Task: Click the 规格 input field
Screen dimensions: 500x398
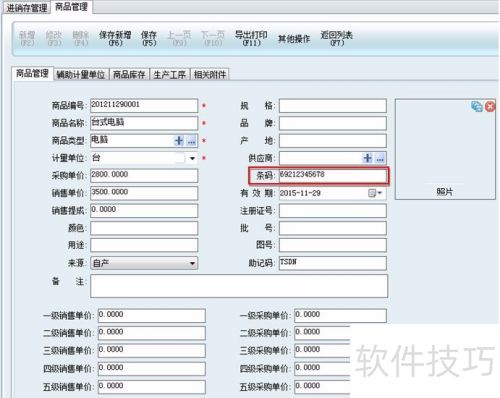Action: 333,106
